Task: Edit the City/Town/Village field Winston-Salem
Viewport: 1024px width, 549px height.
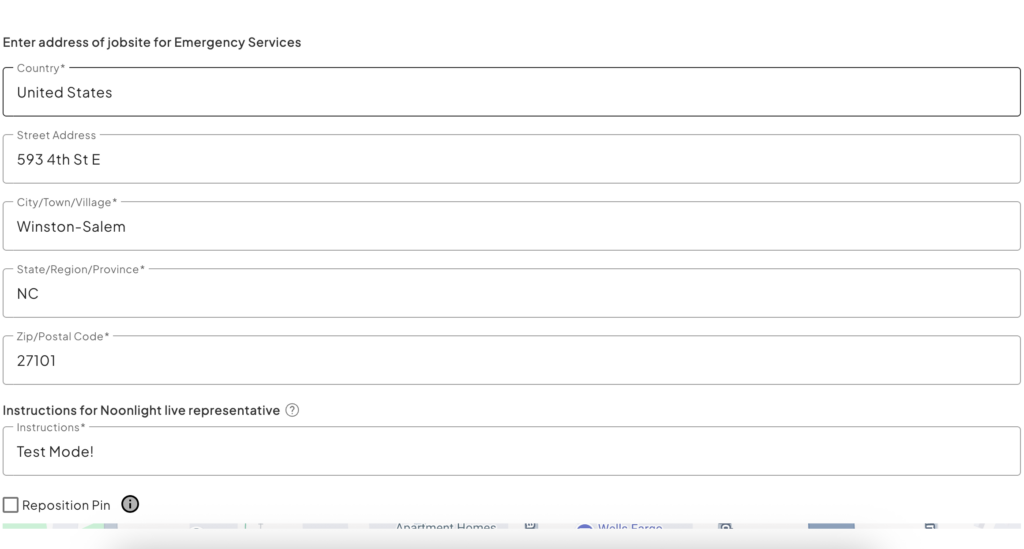Action: point(511,227)
